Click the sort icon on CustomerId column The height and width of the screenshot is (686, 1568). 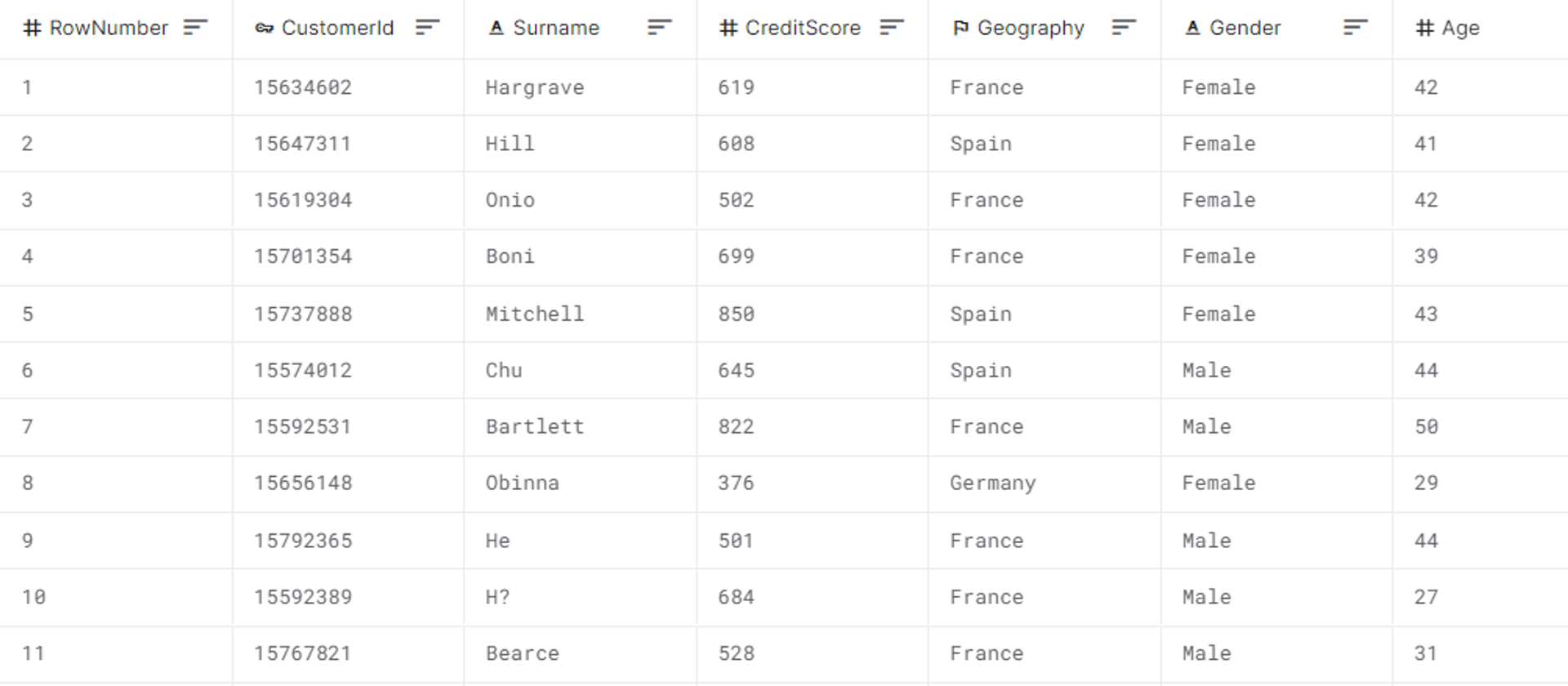(x=426, y=27)
